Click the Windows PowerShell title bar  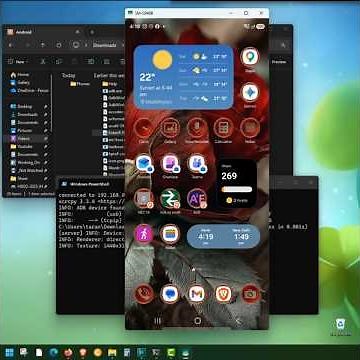point(91,184)
